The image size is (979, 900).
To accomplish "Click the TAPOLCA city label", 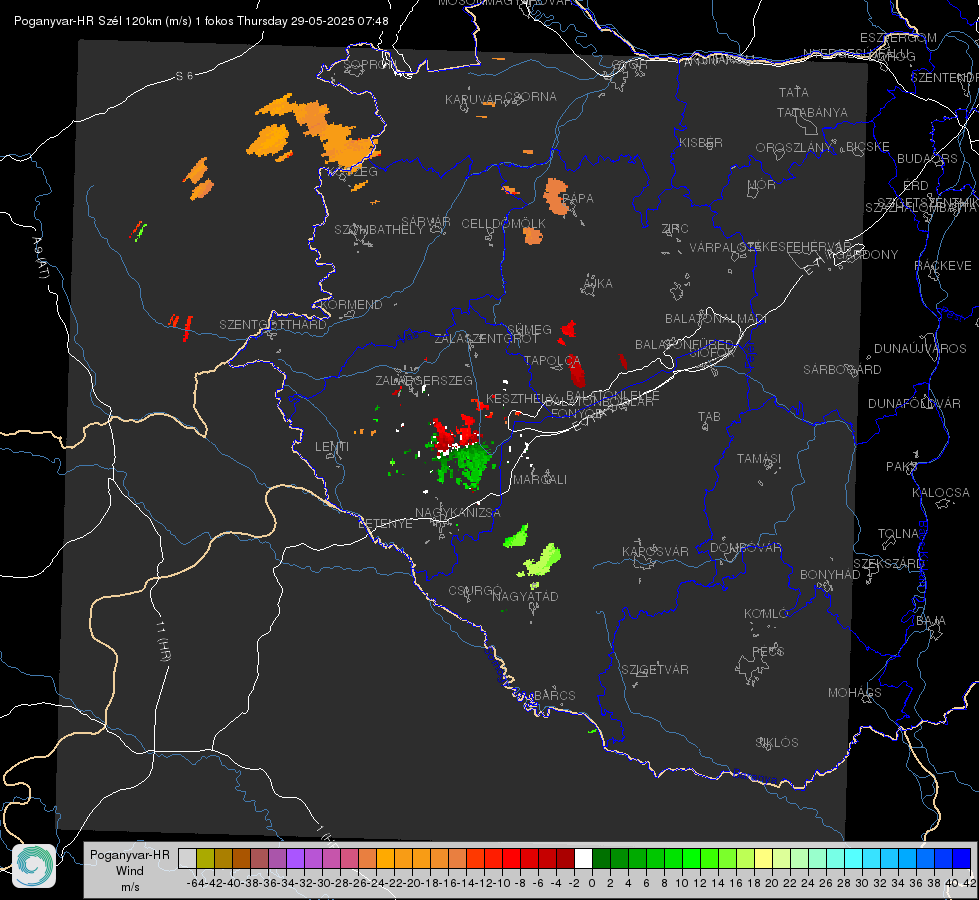I will [x=553, y=360].
